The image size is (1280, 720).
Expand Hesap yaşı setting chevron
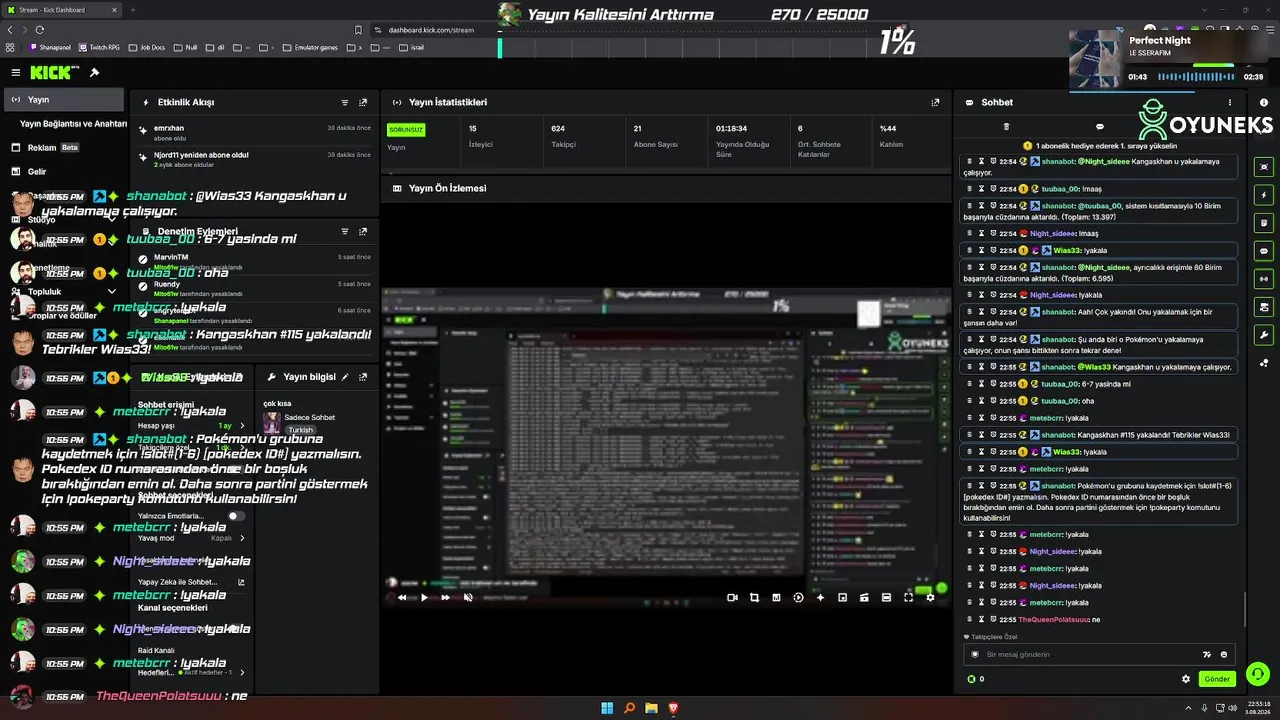[242, 426]
